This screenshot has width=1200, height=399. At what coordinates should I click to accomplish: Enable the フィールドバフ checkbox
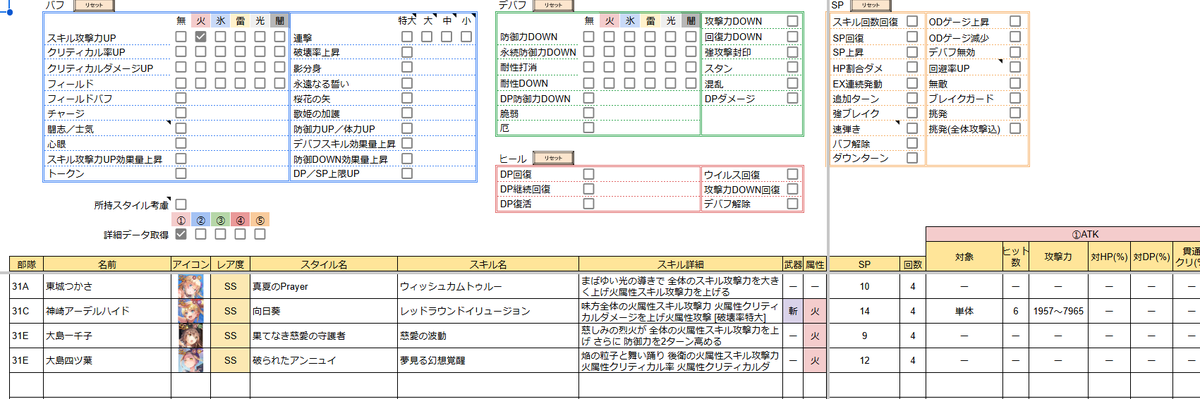click(x=181, y=98)
